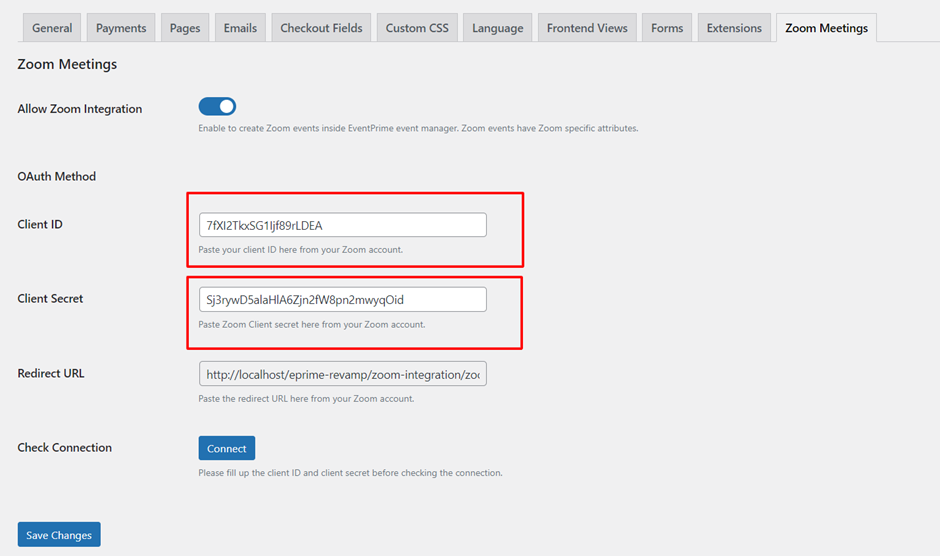Open the Language tab
Screen dimensions: 940x556
point(497,28)
